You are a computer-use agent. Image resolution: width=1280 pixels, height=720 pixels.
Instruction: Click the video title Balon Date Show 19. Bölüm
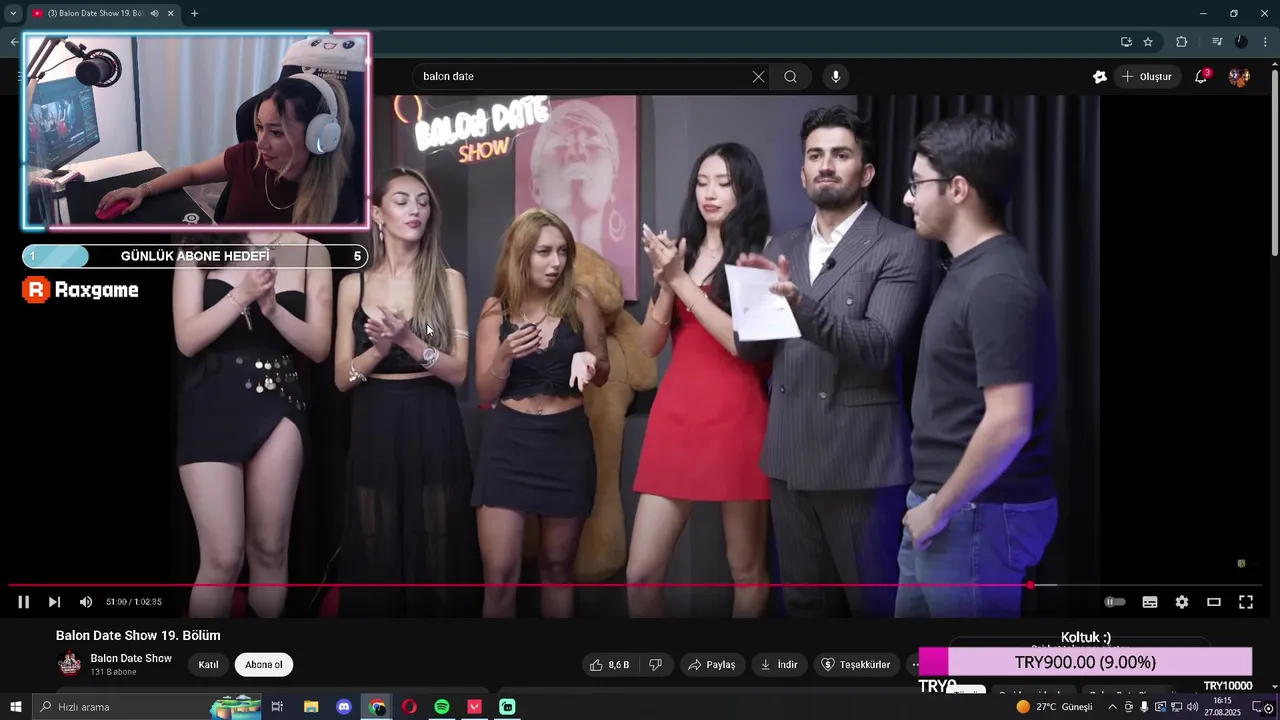(138, 635)
